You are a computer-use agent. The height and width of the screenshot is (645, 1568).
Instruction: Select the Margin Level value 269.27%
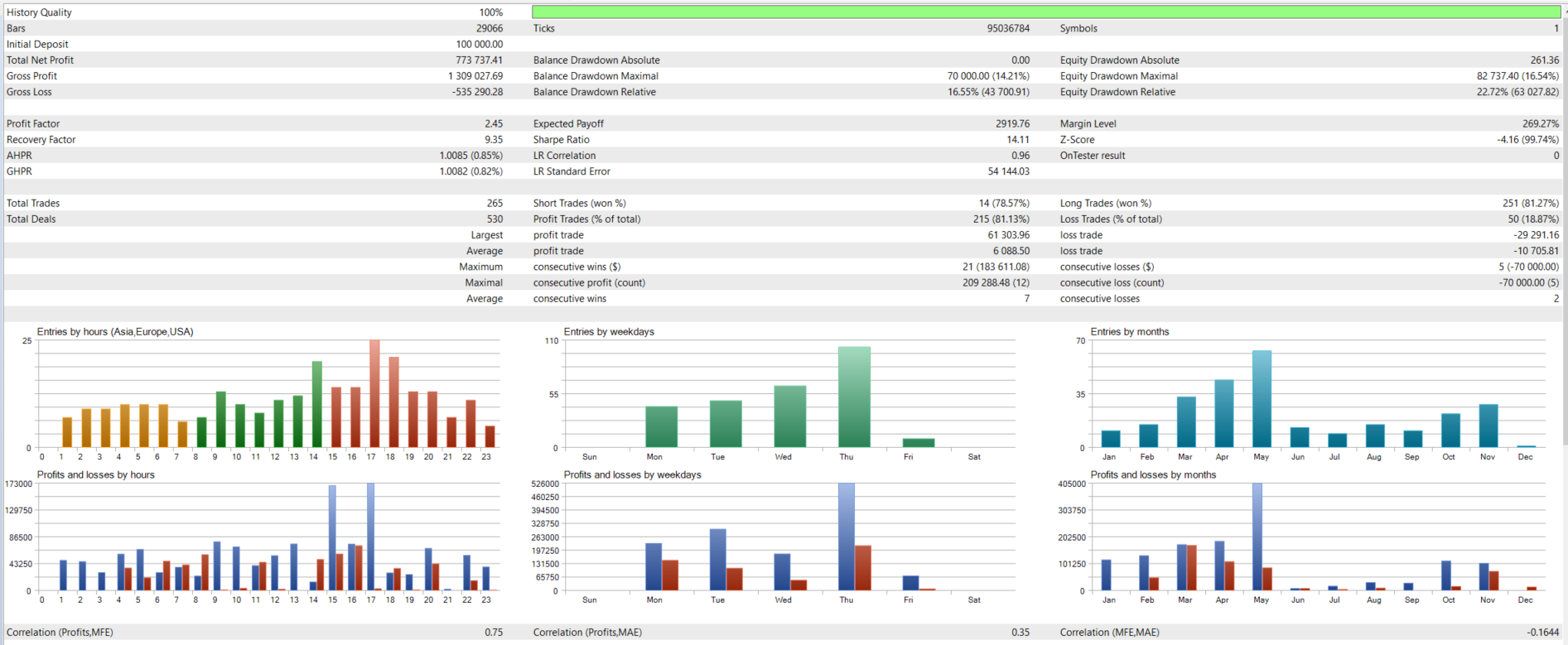[x=1540, y=124]
